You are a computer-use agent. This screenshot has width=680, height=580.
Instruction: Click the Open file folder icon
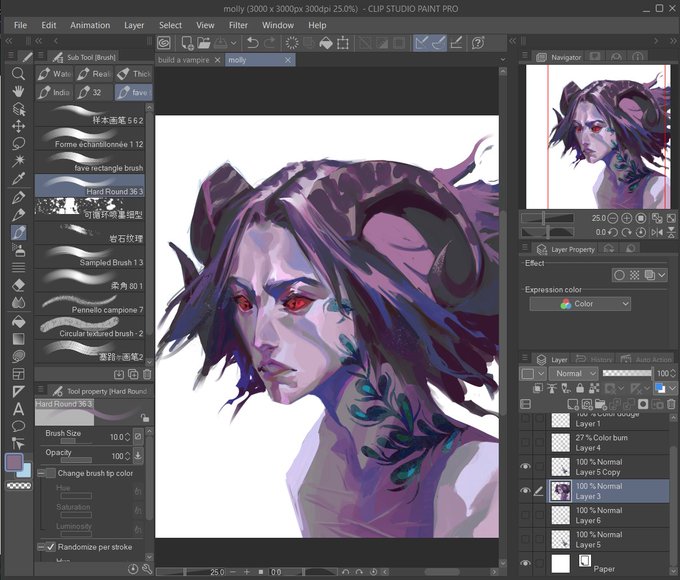point(203,43)
